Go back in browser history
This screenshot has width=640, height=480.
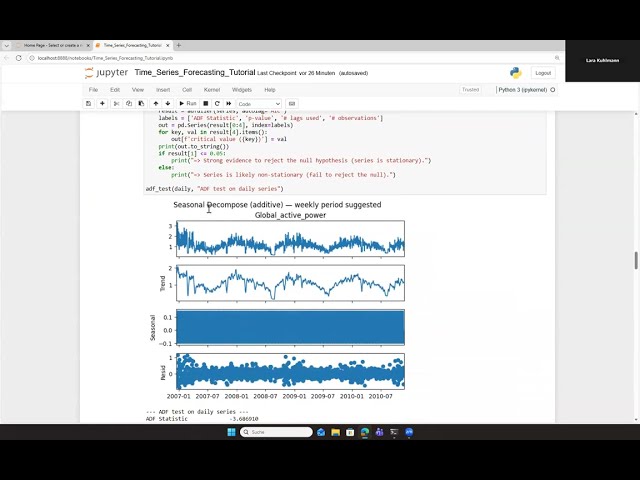coord(6,58)
